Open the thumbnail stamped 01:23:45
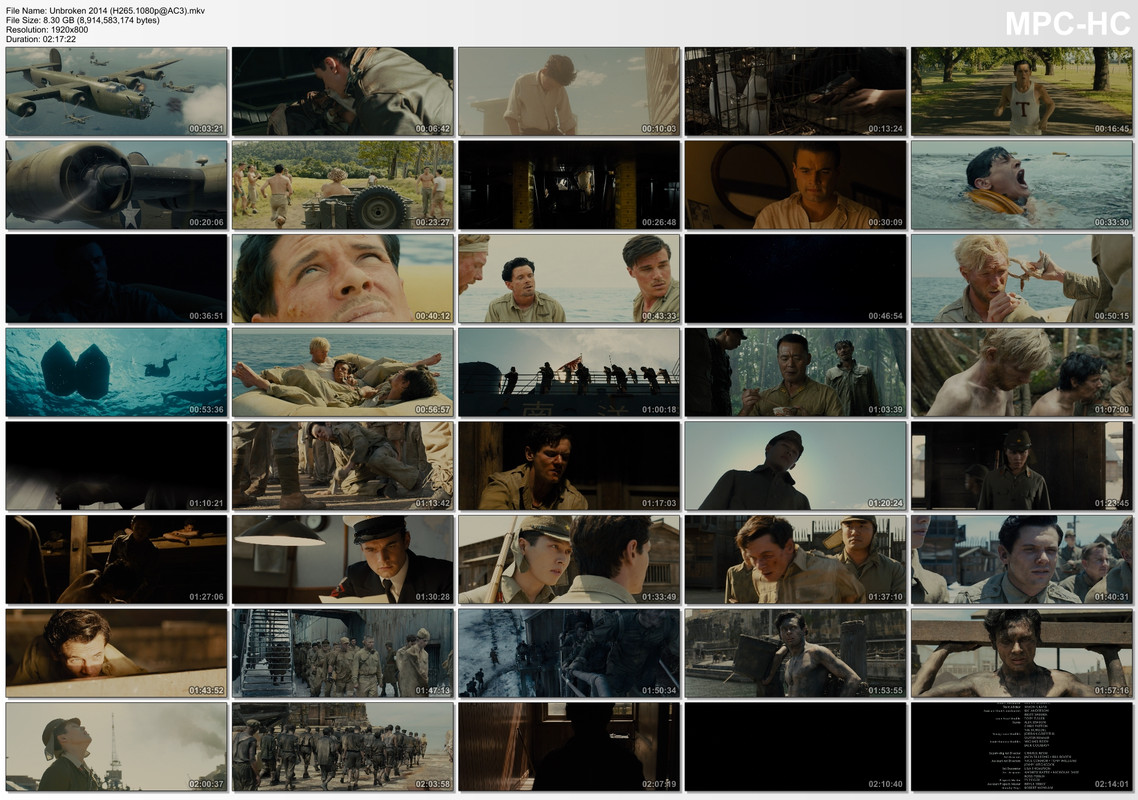This screenshot has width=1138, height=800. [1022, 466]
